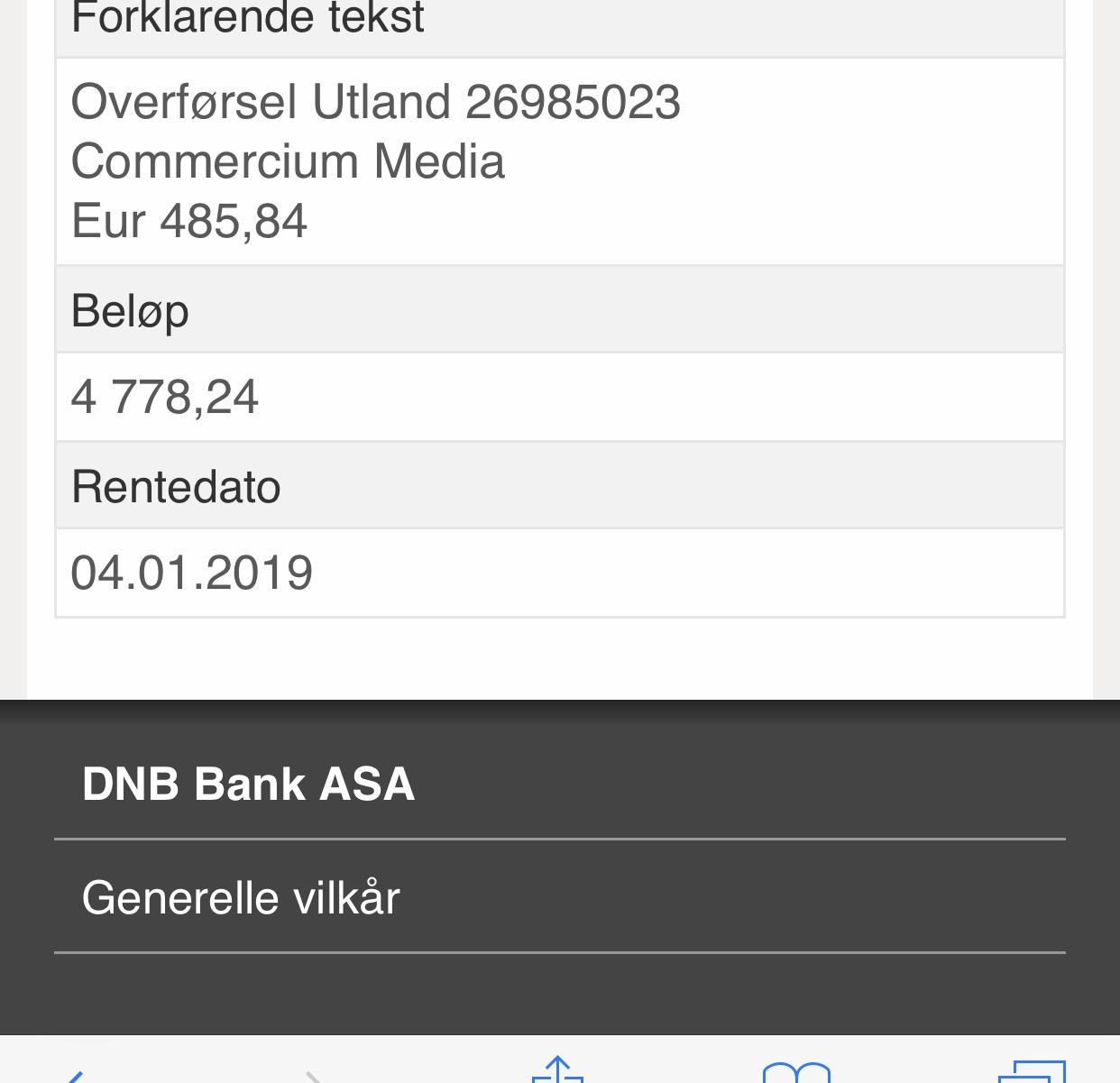Open the Generelle vilkår link
The image size is (1120, 1083).
(x=240, y=897)
